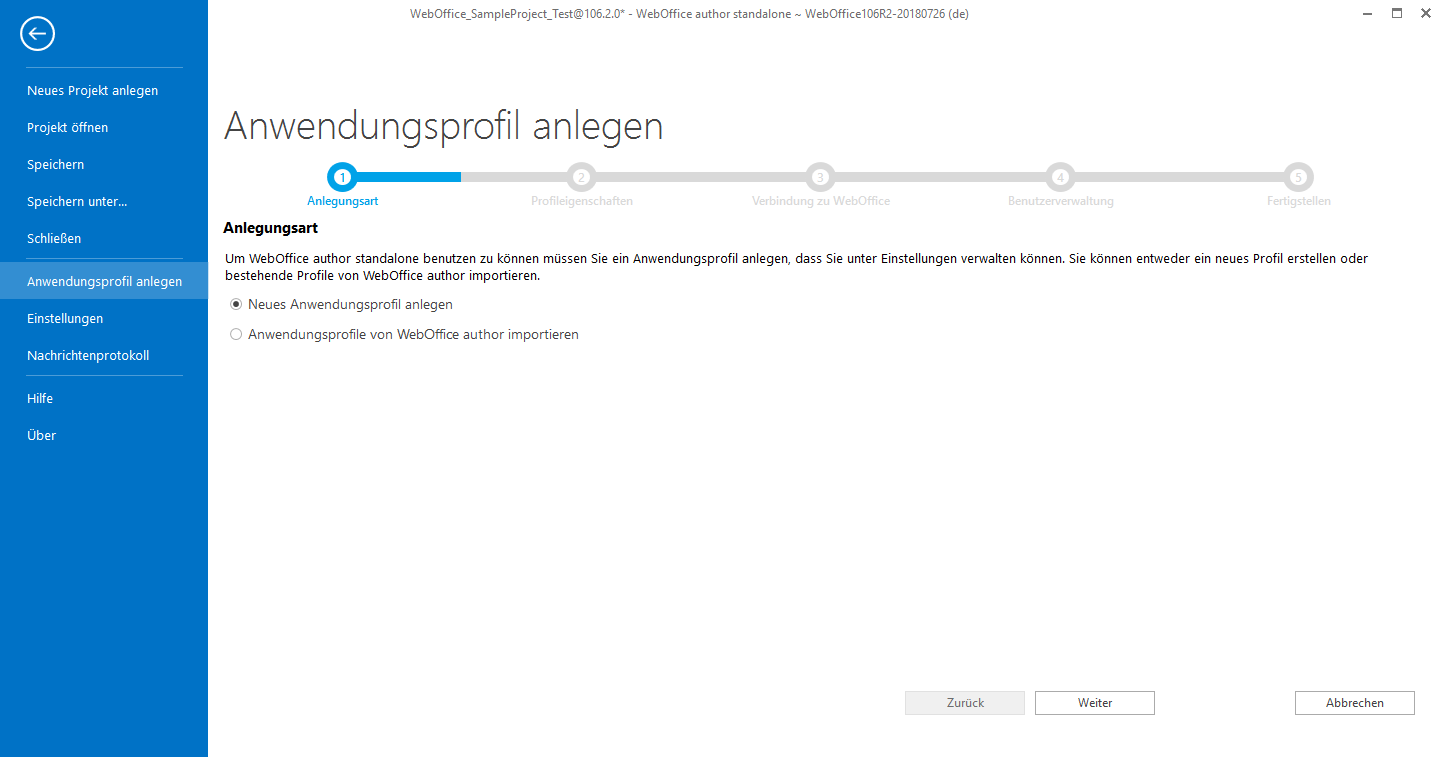Go to Einstellungen
Screen dimensions: 1437x757
104,318
